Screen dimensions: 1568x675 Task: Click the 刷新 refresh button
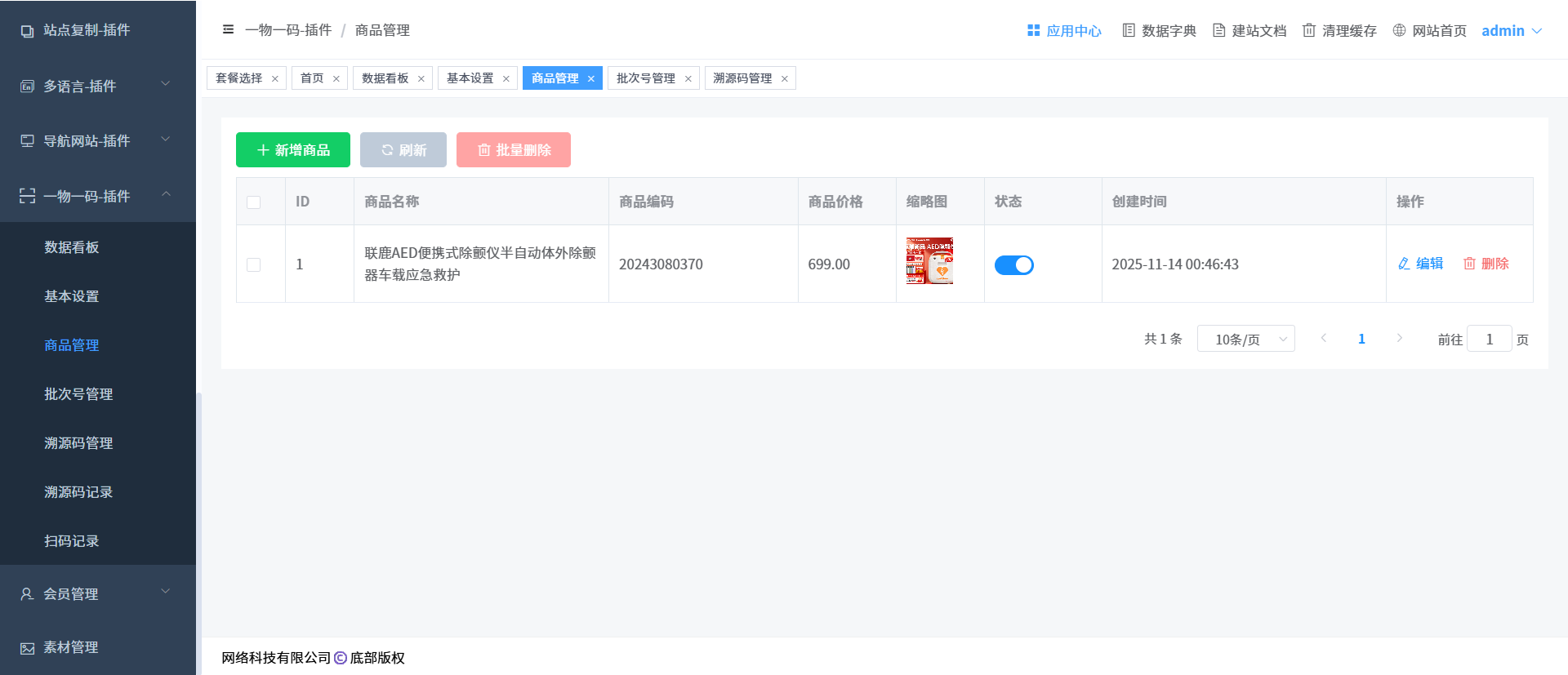[x=403, y=150]
